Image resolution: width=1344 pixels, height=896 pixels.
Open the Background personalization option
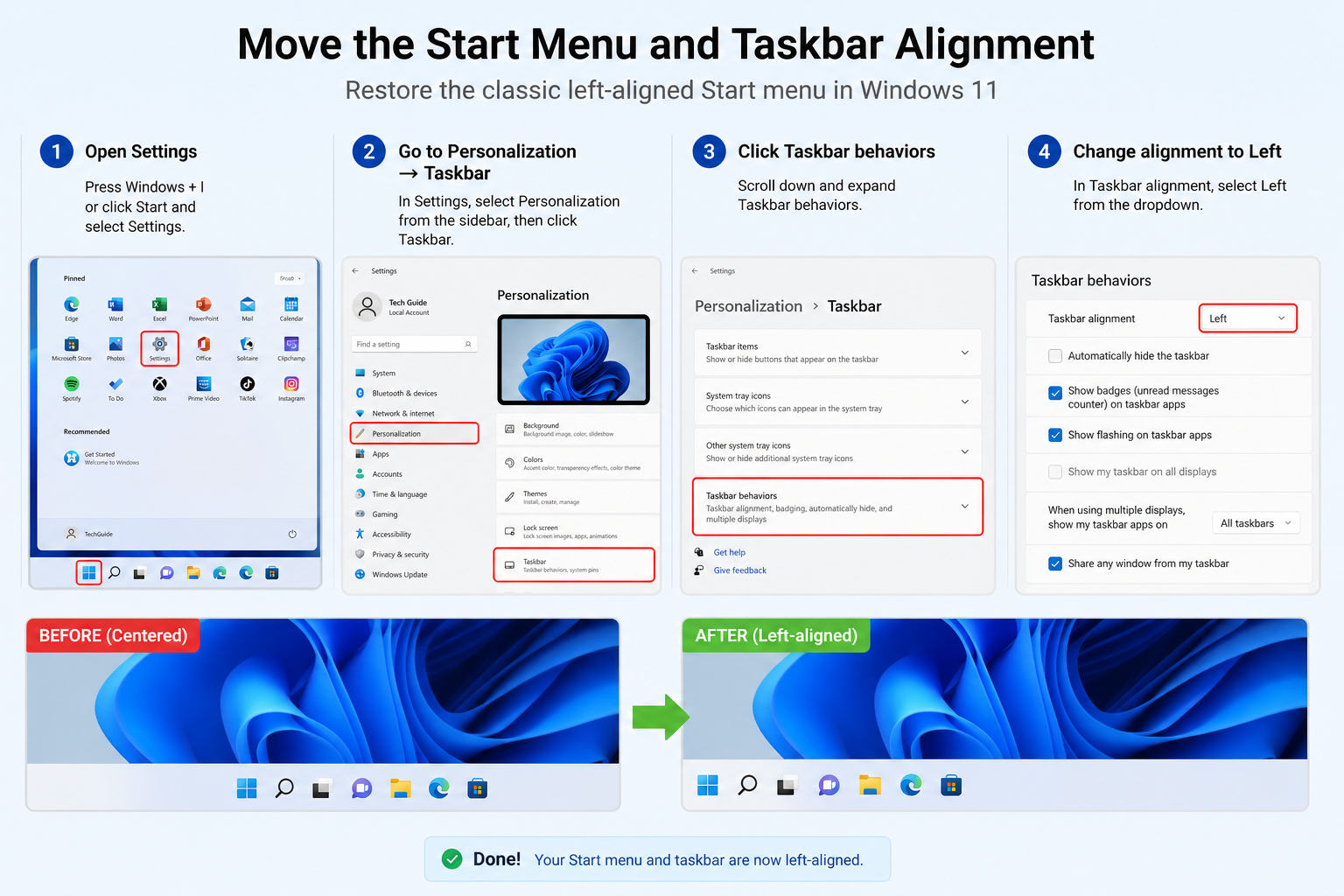coord(577,430)
